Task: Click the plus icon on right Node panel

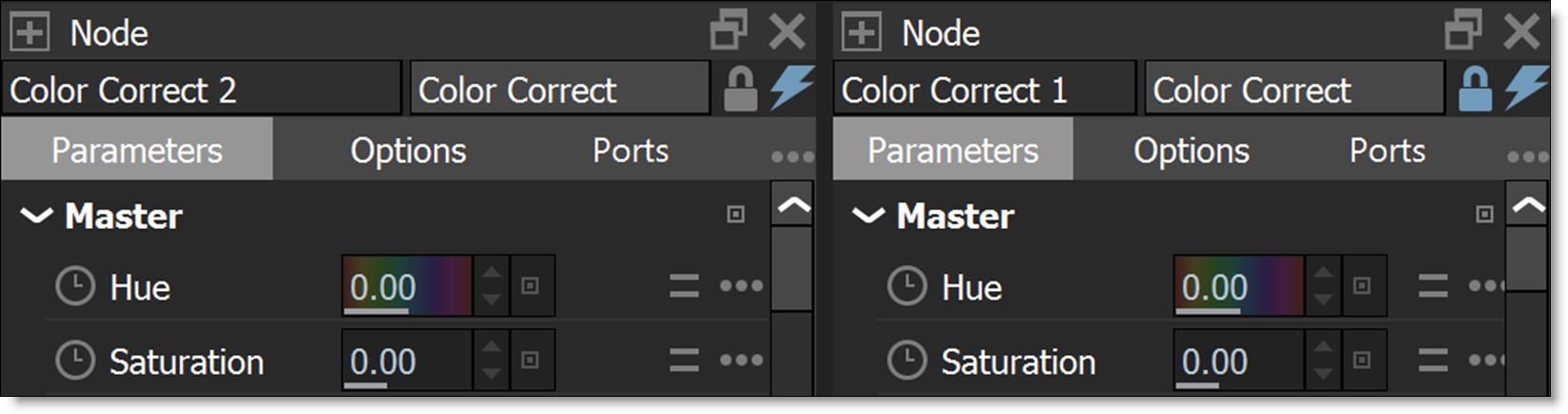Action: 861,33
